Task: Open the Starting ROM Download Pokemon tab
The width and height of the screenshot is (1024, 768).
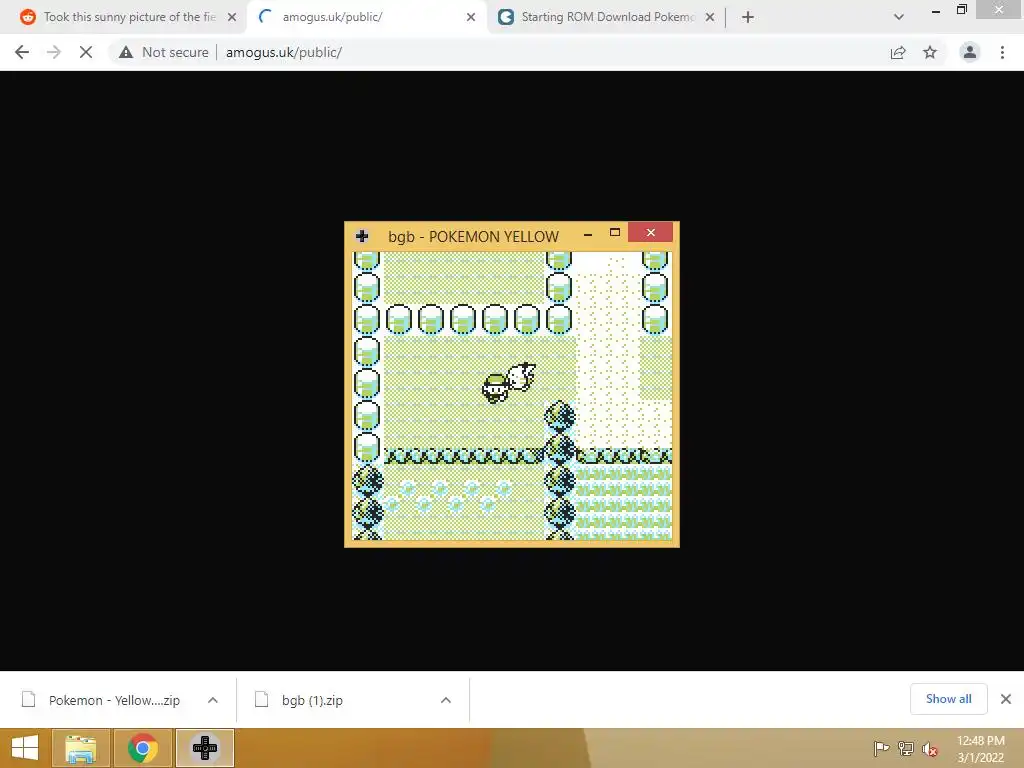Action: 607,17
